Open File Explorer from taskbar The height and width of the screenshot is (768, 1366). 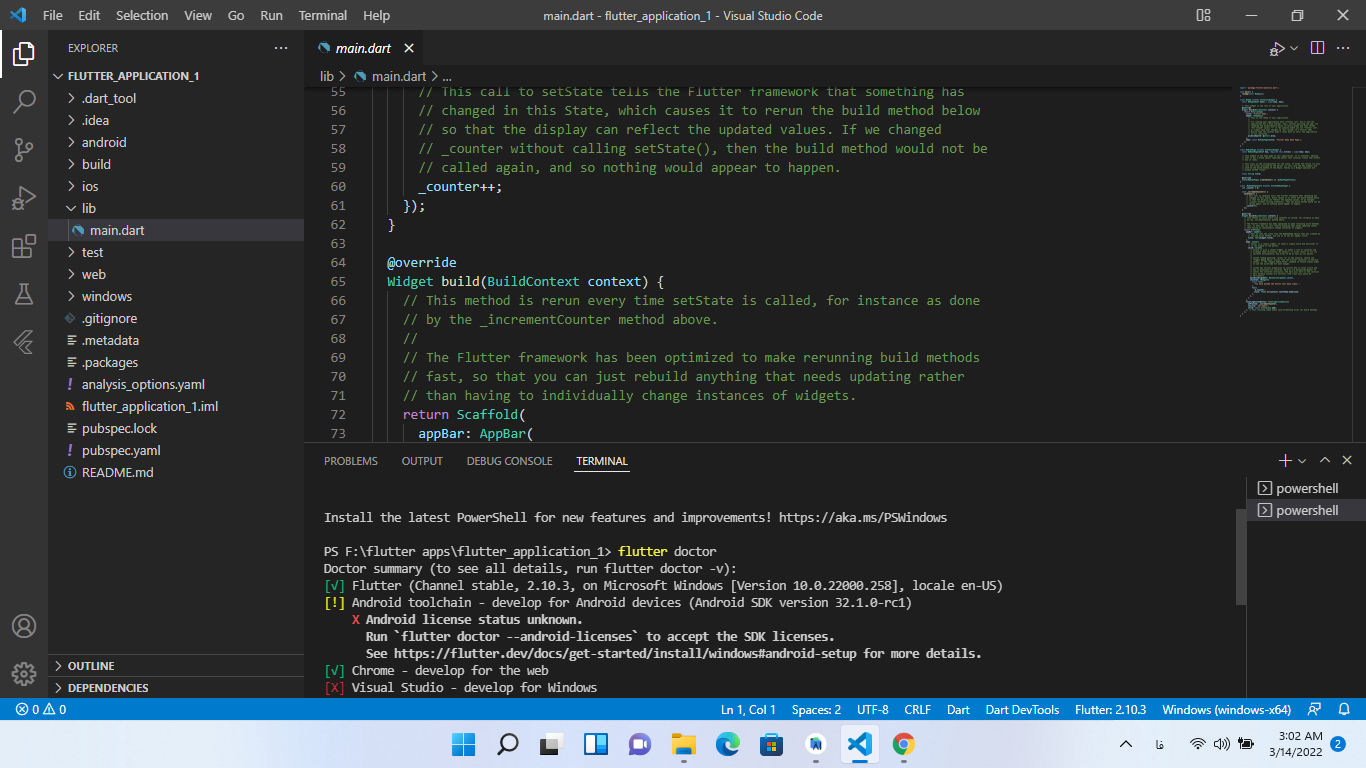pyautogui.click(x=684, y=744)
